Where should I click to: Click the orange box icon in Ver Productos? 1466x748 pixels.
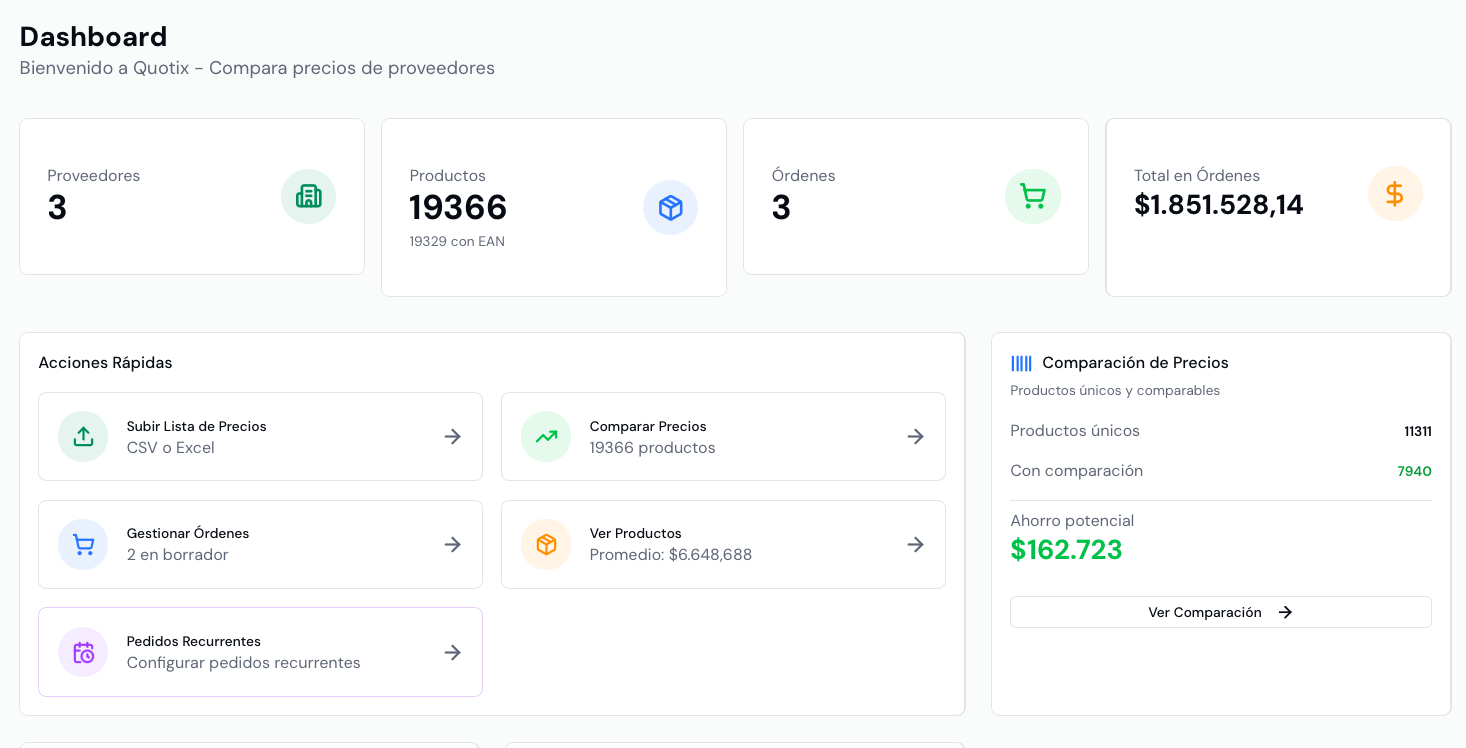coord(546,544)
